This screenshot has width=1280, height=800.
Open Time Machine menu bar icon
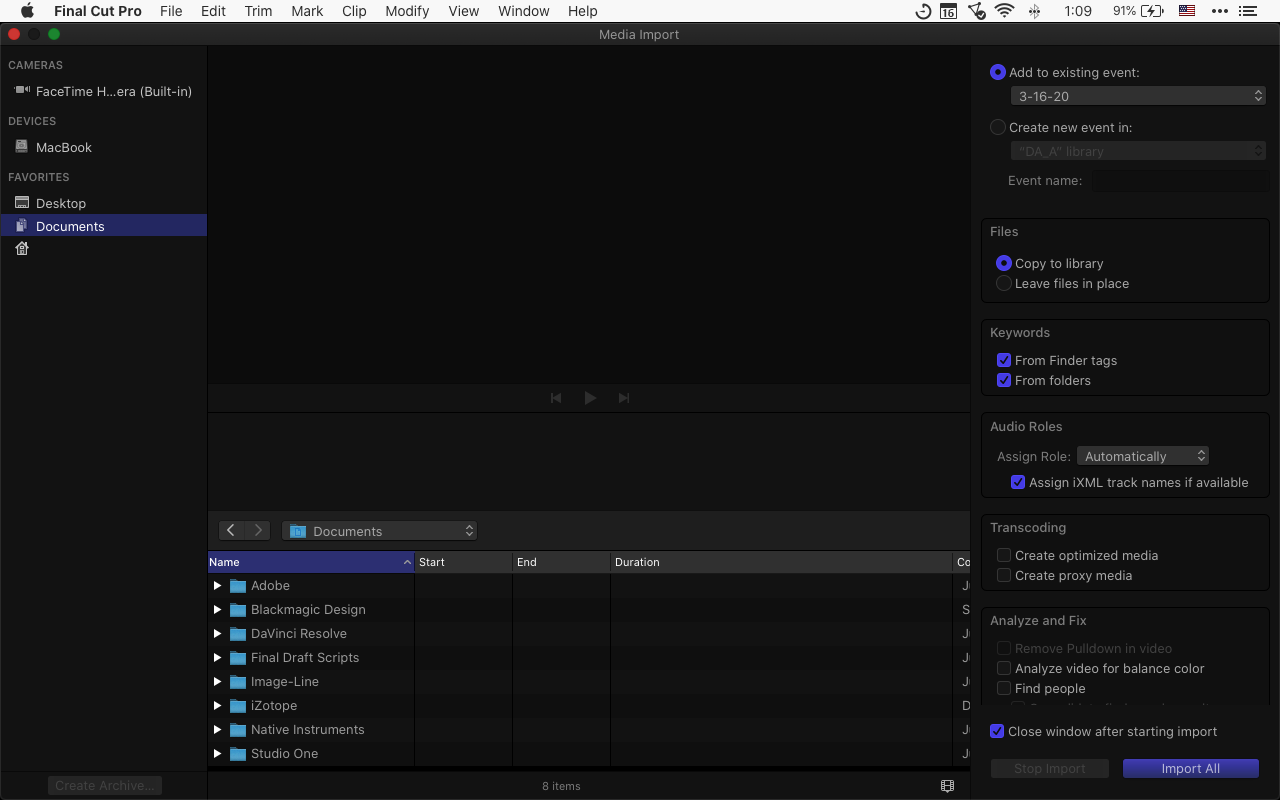click(922, 11)
